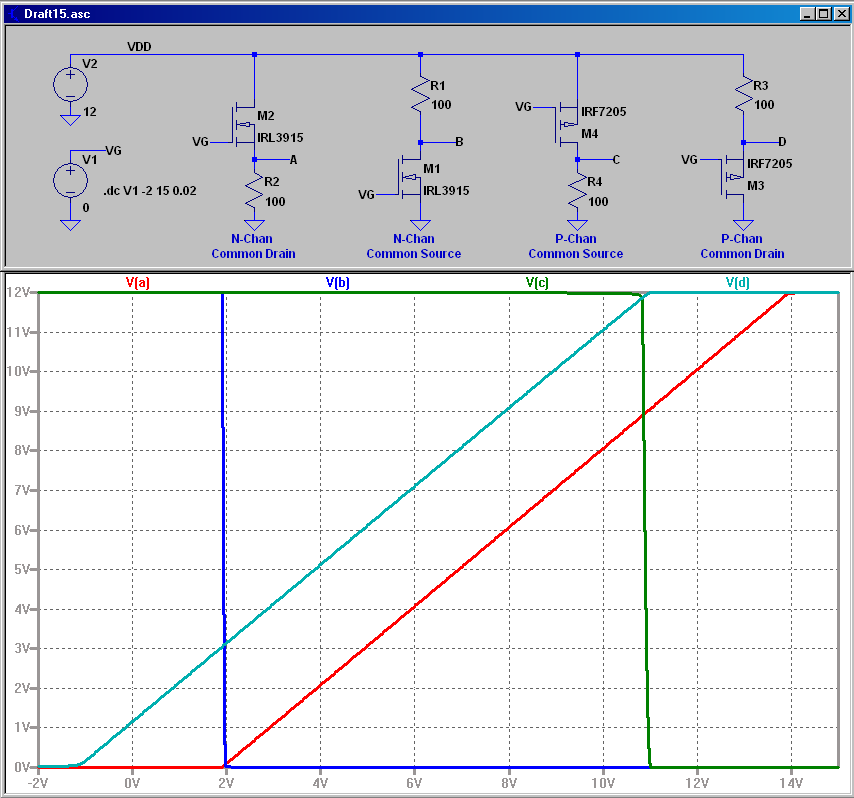Click the ground symbol below R2

pos(254,225)
